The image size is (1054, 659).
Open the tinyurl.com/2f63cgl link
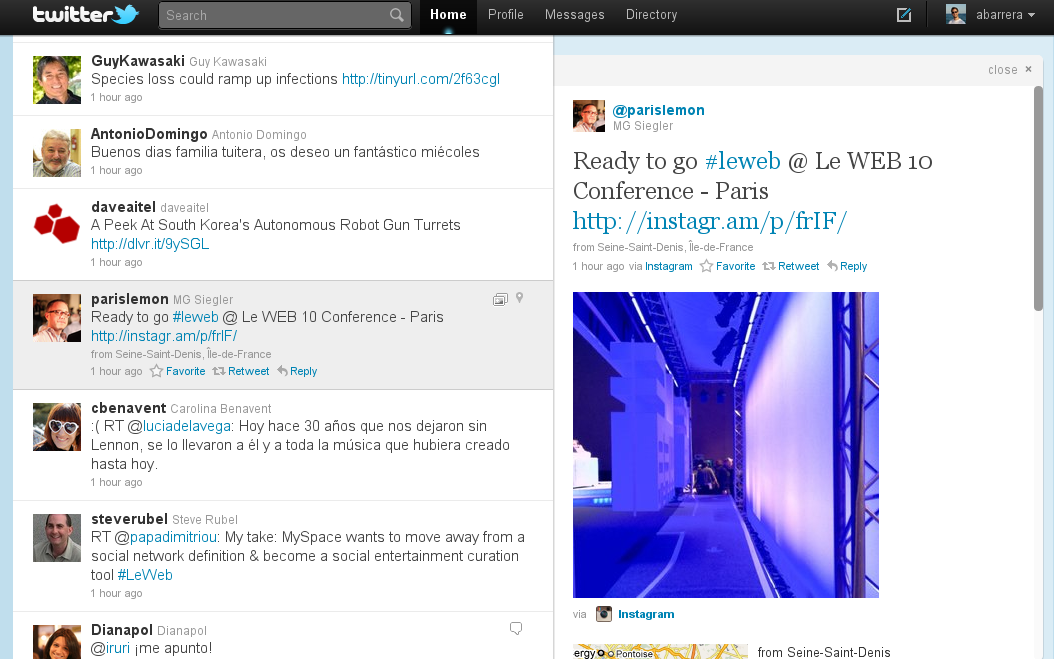pos(421,79)
